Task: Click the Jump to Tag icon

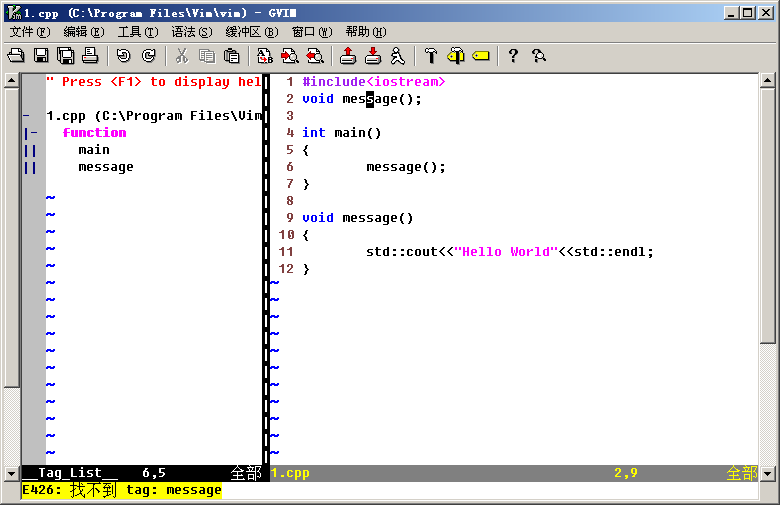Action: [481, 55]
